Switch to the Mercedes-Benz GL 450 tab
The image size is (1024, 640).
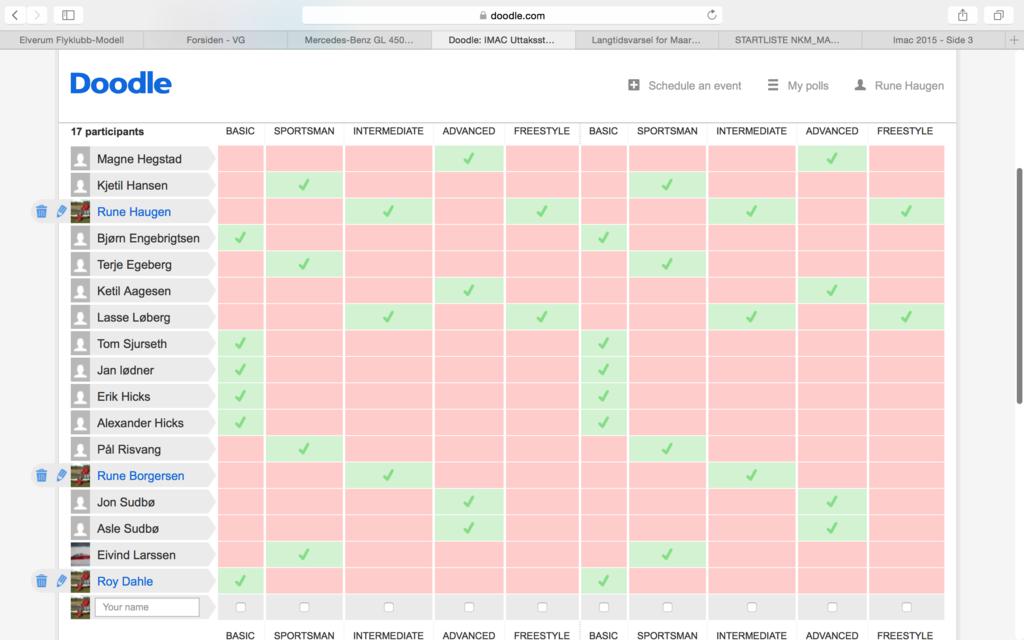(358, 40)
